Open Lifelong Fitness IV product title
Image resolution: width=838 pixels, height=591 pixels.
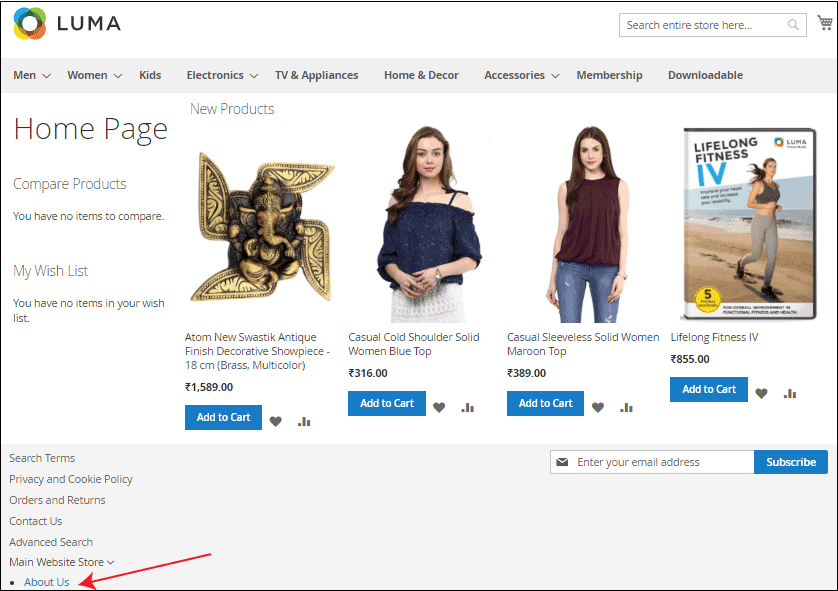(x=715, y=337)
